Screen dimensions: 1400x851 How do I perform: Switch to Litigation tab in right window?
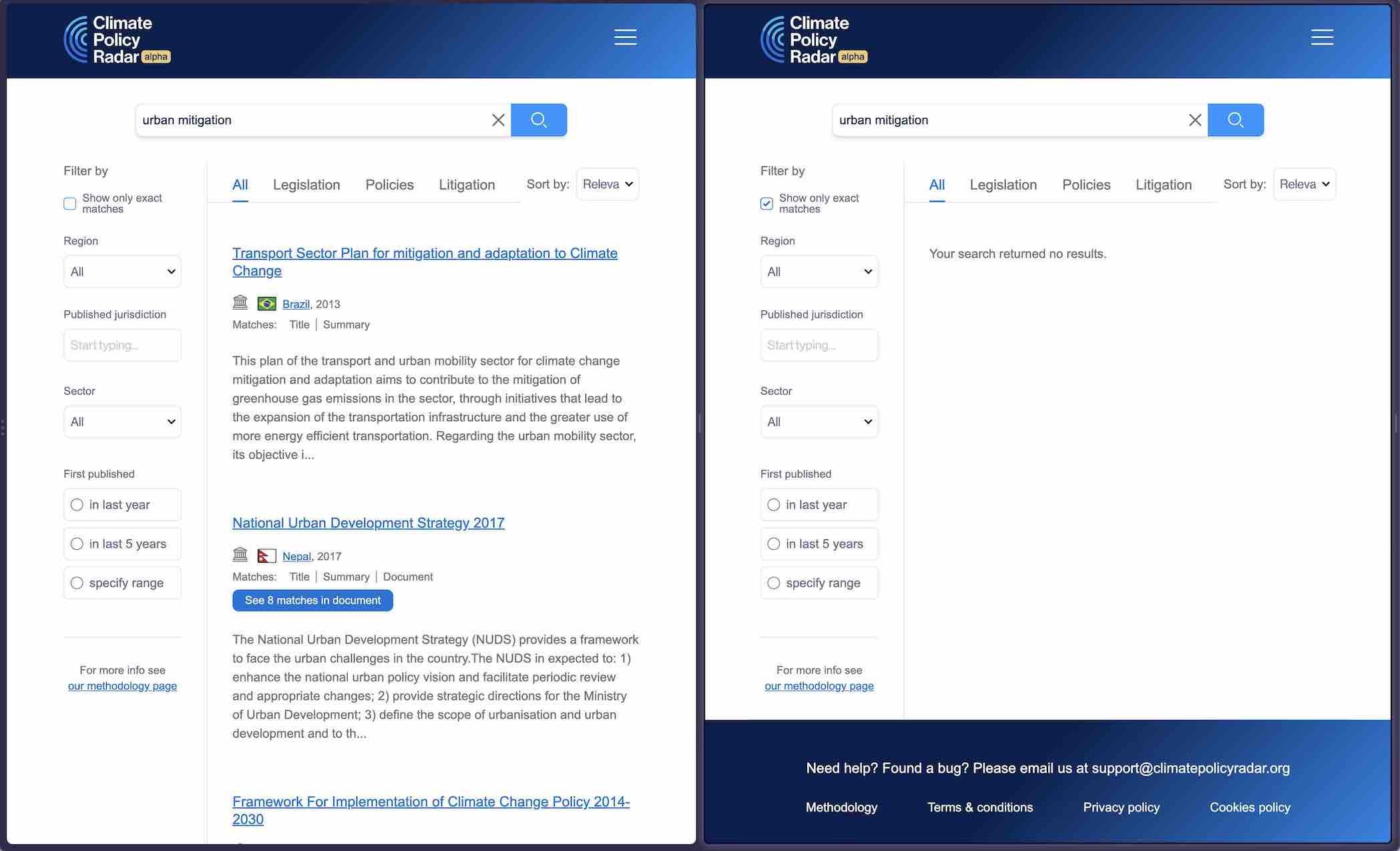coord(1163,185)
